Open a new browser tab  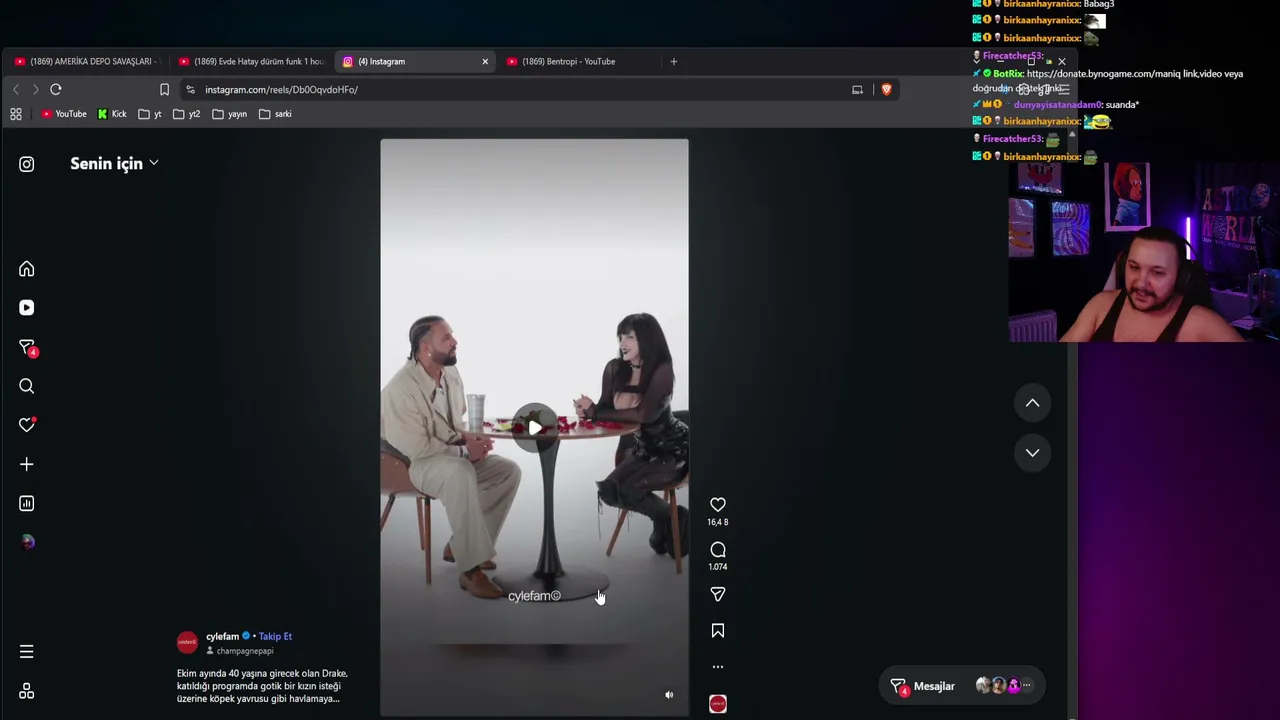click(x=674, y=61)
